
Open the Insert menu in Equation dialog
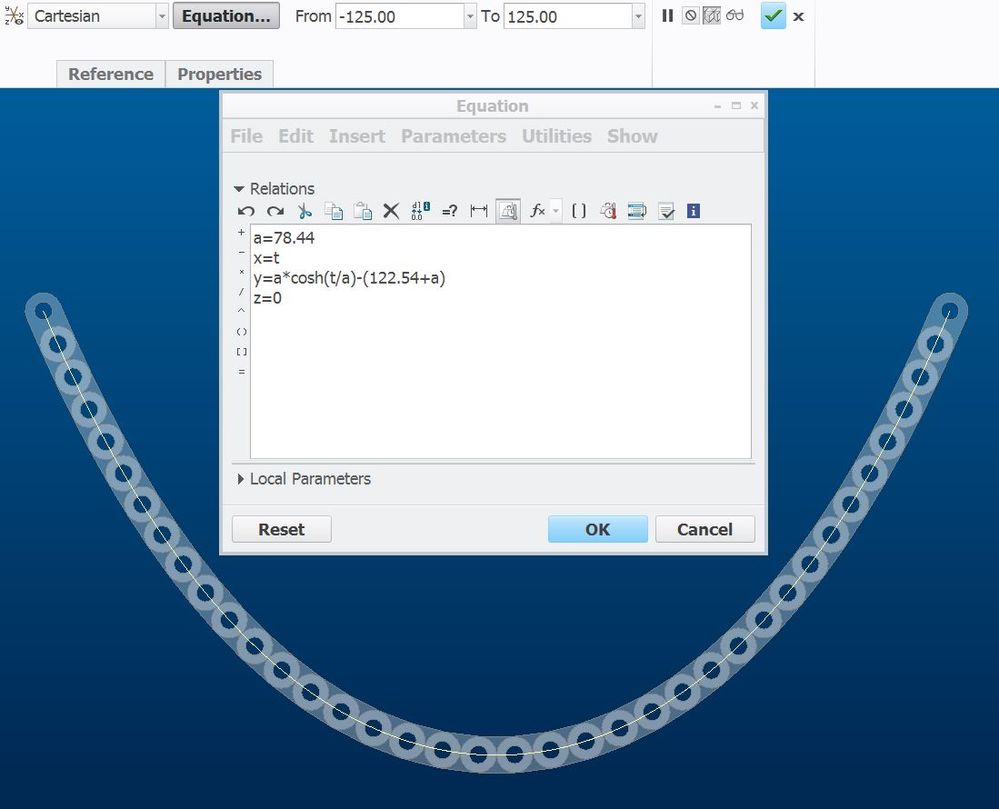pyautogui.click(x=357, y=136)
